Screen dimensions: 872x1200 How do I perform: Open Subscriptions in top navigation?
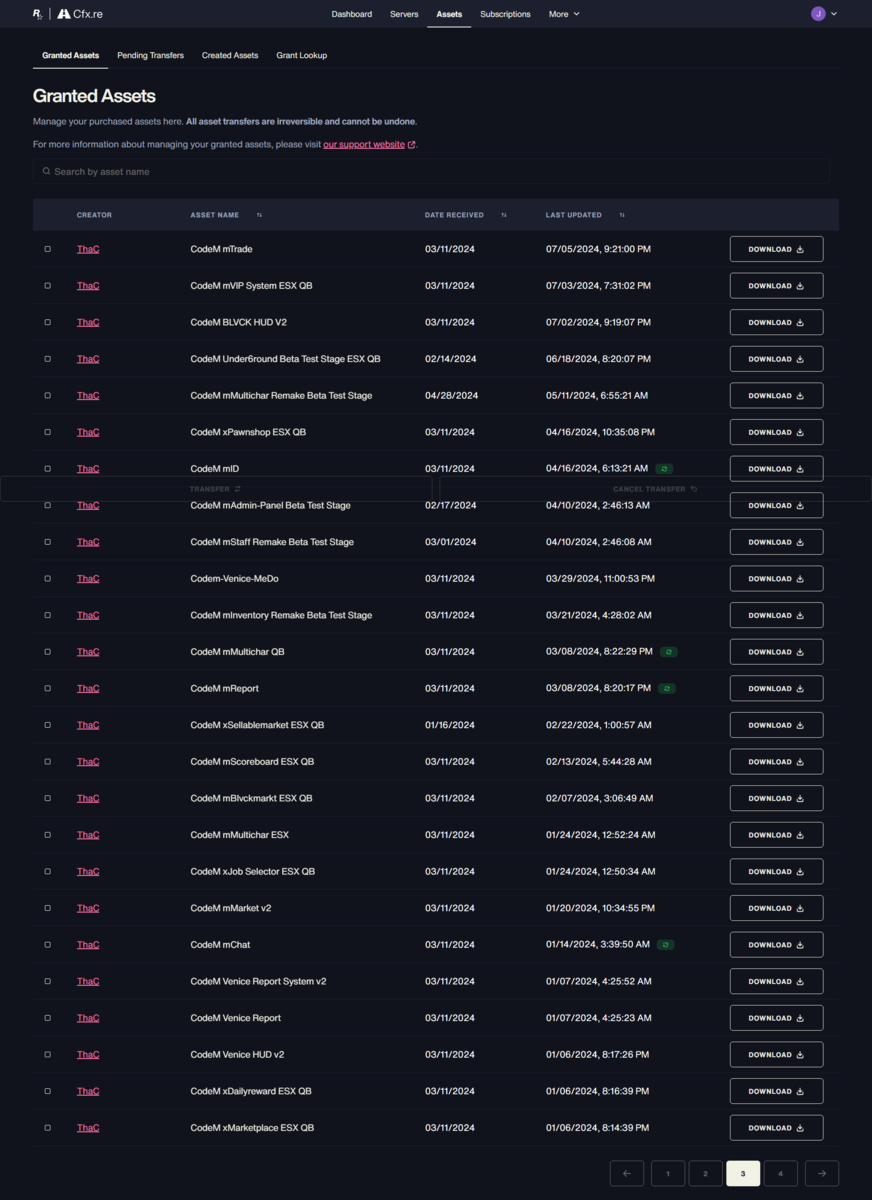(x=505, y=14)
